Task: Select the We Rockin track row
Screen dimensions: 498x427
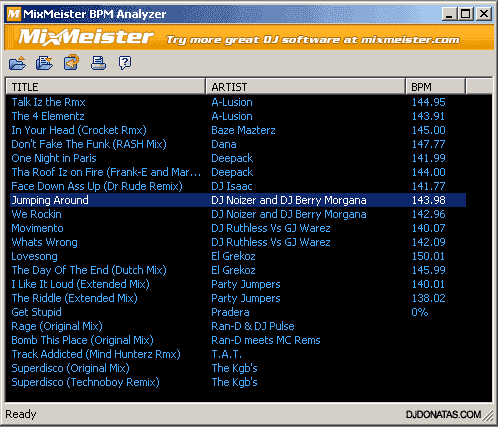Action: click(x=238, y=214)
